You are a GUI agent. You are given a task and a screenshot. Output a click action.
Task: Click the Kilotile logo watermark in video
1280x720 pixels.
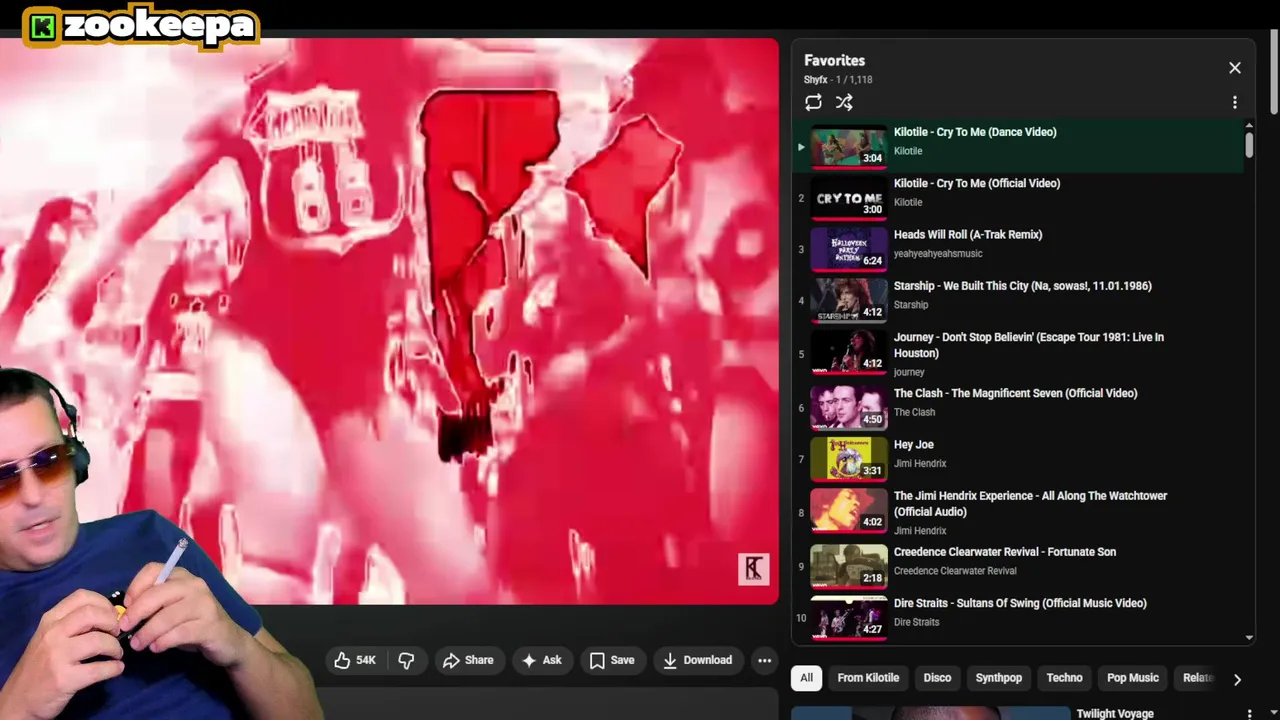[x=753, y=568]
